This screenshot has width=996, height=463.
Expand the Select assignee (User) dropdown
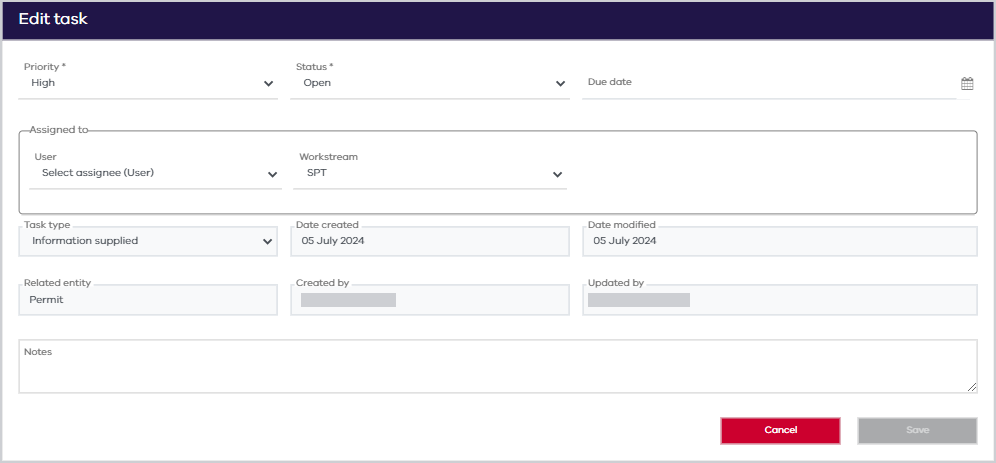point(156,173)
